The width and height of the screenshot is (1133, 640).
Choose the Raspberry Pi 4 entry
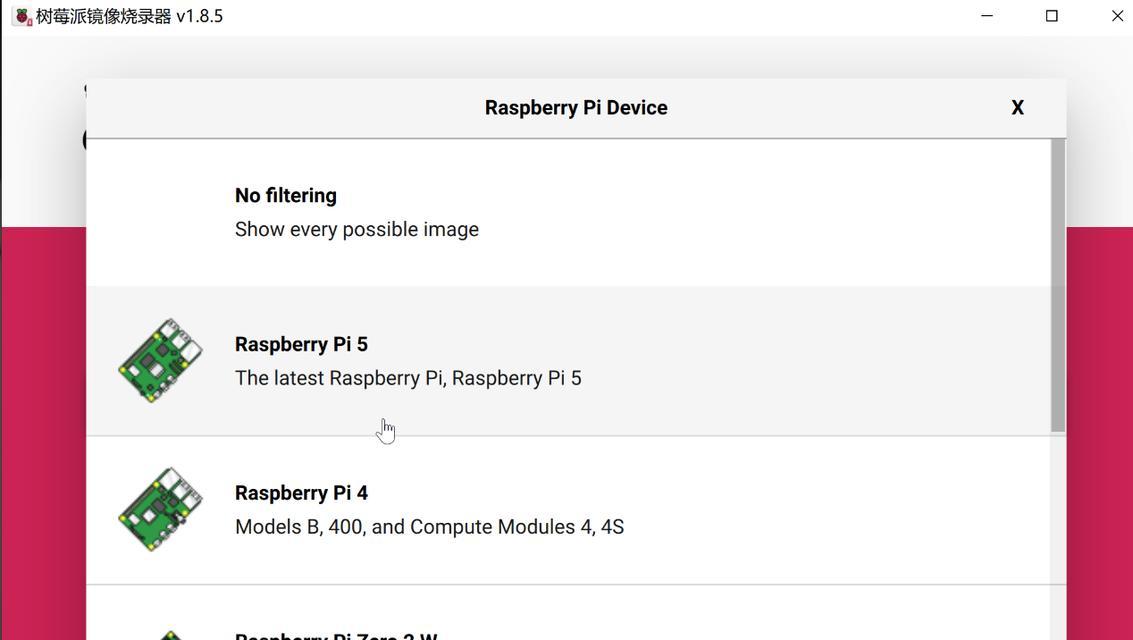click(x=301, y=493)
